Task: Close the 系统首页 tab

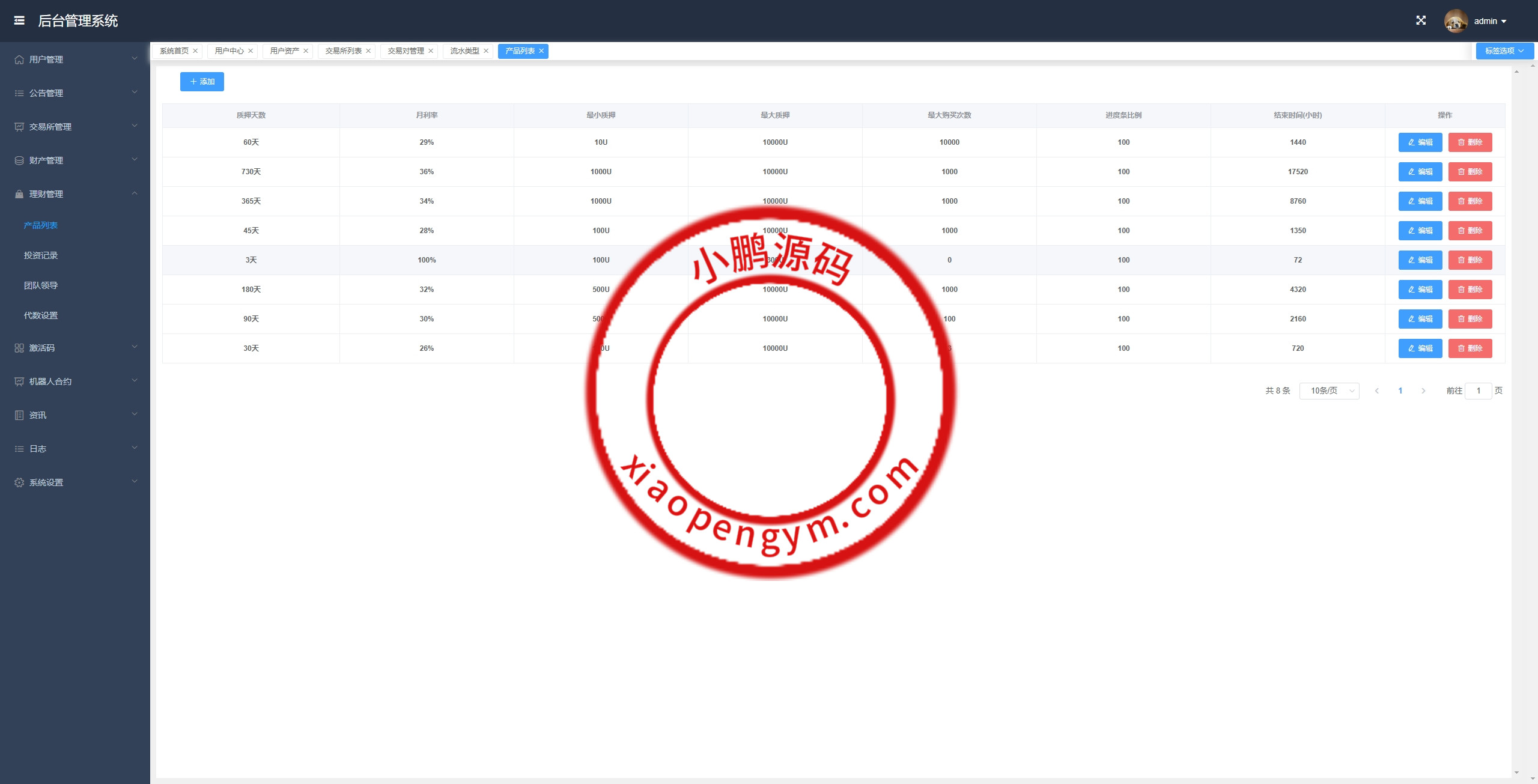Action: pyautogui.click(x=195, y=51)
